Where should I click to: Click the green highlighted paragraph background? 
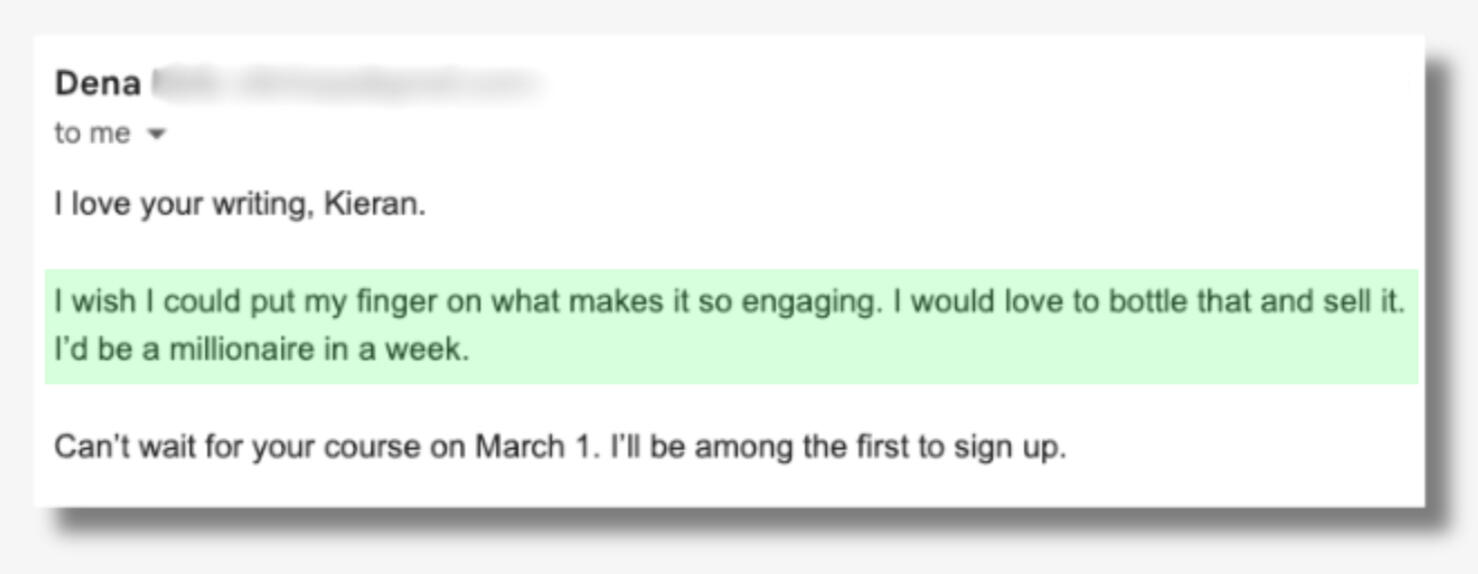pos(900,350)
